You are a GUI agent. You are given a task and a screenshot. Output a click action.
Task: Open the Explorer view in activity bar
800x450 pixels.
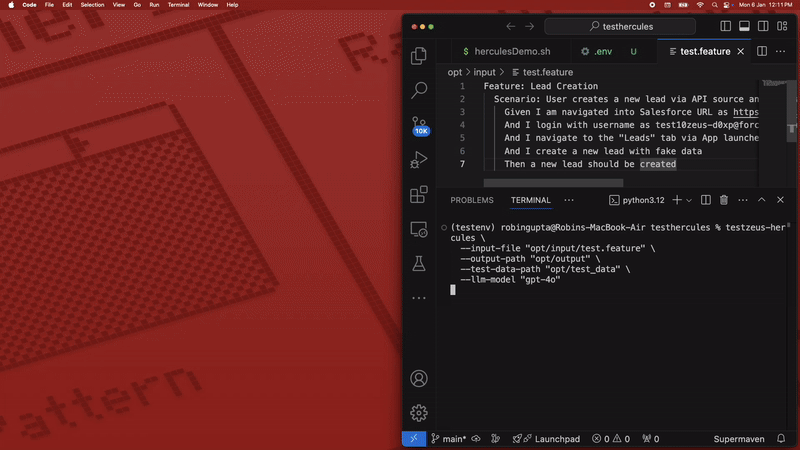coord(419,56)
